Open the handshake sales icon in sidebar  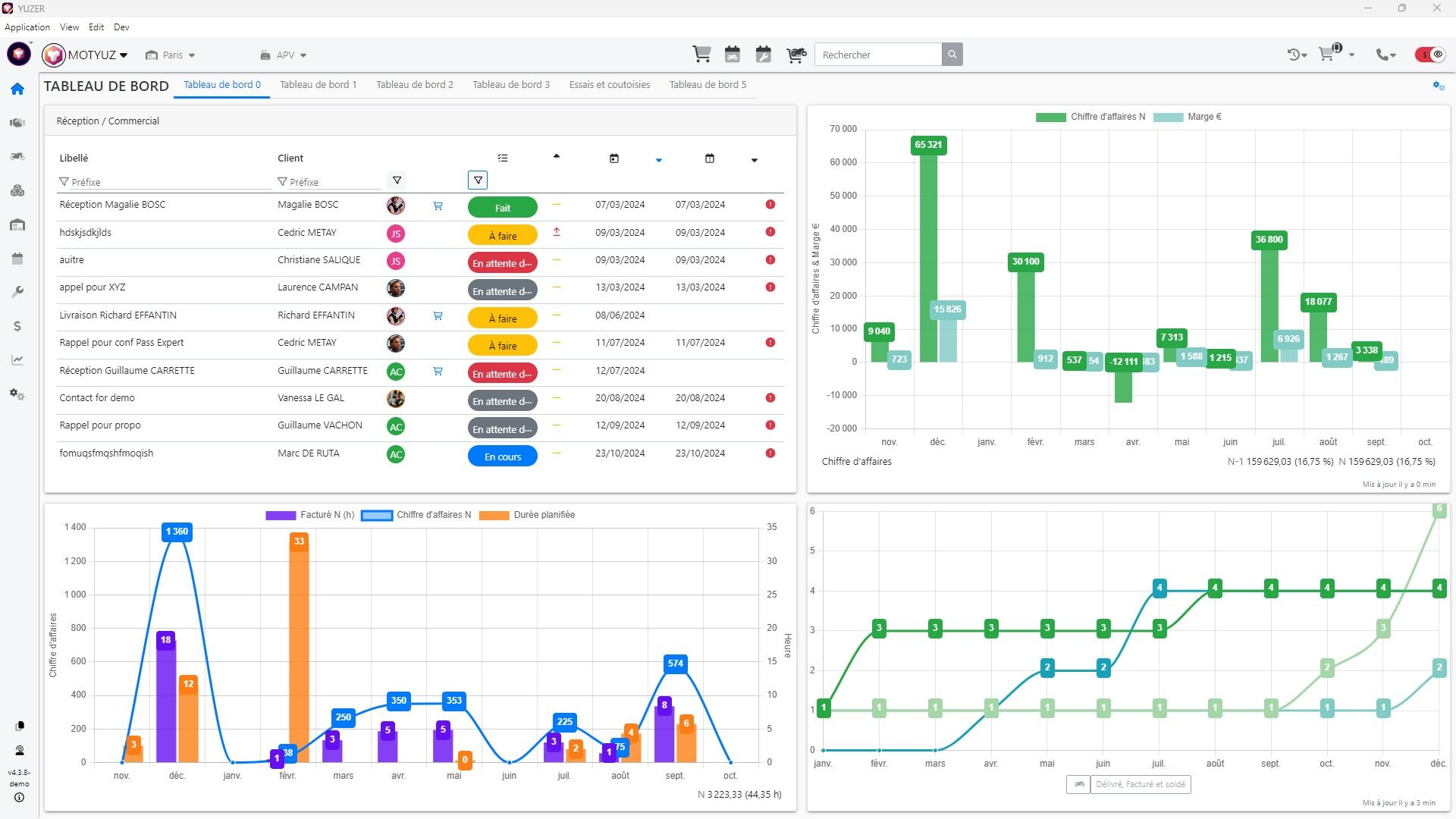click(x=17, y=123)
